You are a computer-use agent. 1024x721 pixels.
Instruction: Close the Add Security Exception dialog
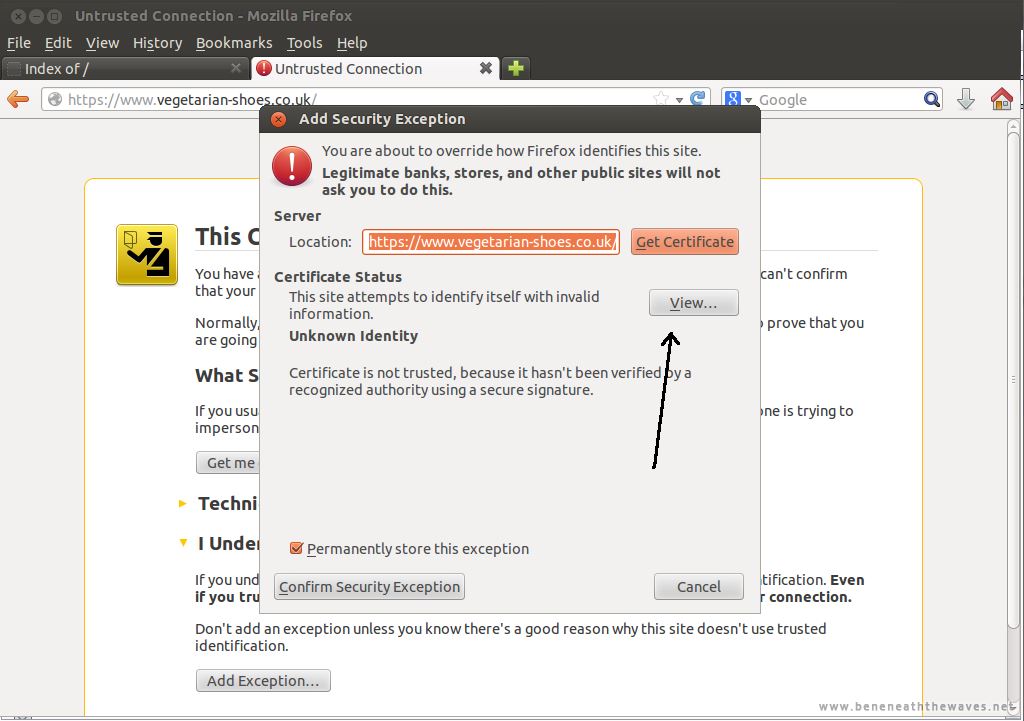pyautogui.click(x=278, y=120)
